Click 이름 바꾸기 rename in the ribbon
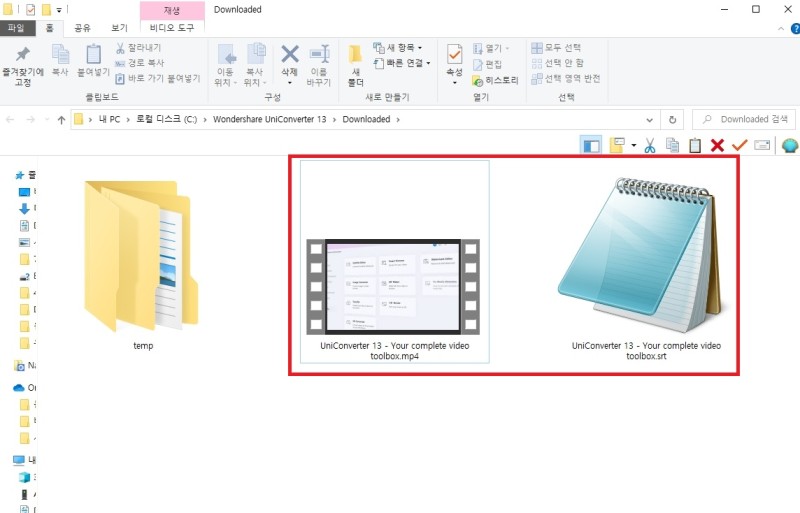800x513 pixels. tap(319, 65)
